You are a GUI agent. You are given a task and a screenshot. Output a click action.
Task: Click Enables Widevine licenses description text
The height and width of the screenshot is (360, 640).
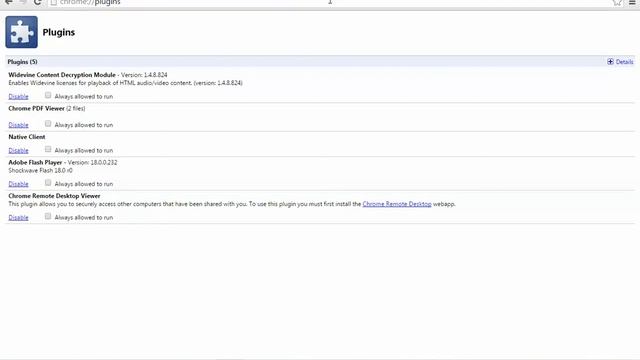(125, 83)
